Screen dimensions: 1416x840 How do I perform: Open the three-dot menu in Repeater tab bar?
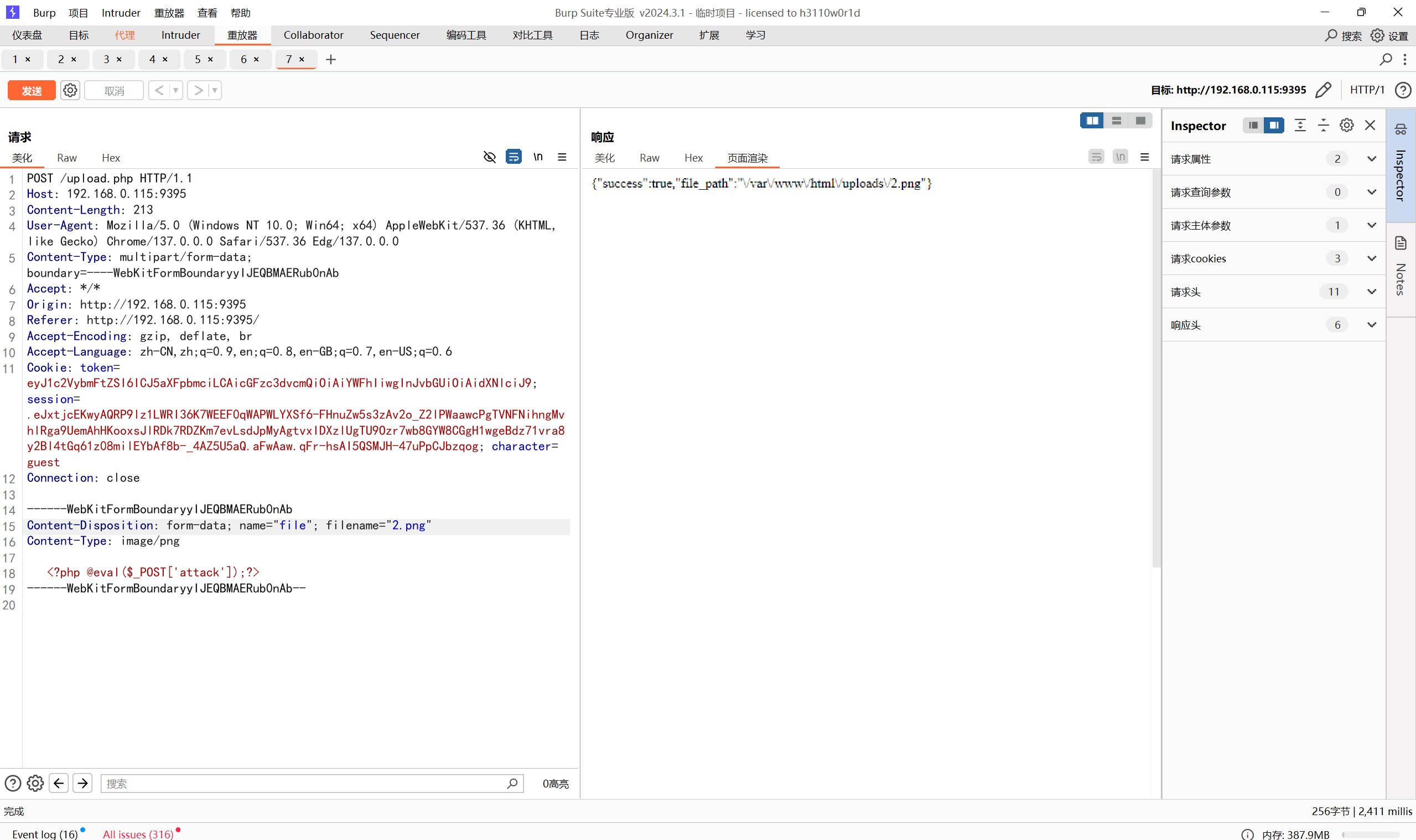(1405, 59)
